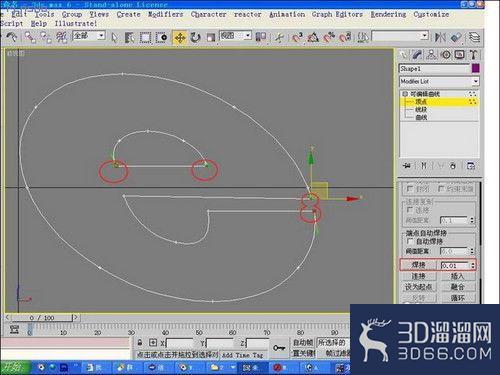
Task: Select the highlighted vertex sub-object row
Action: pos(440,102)
